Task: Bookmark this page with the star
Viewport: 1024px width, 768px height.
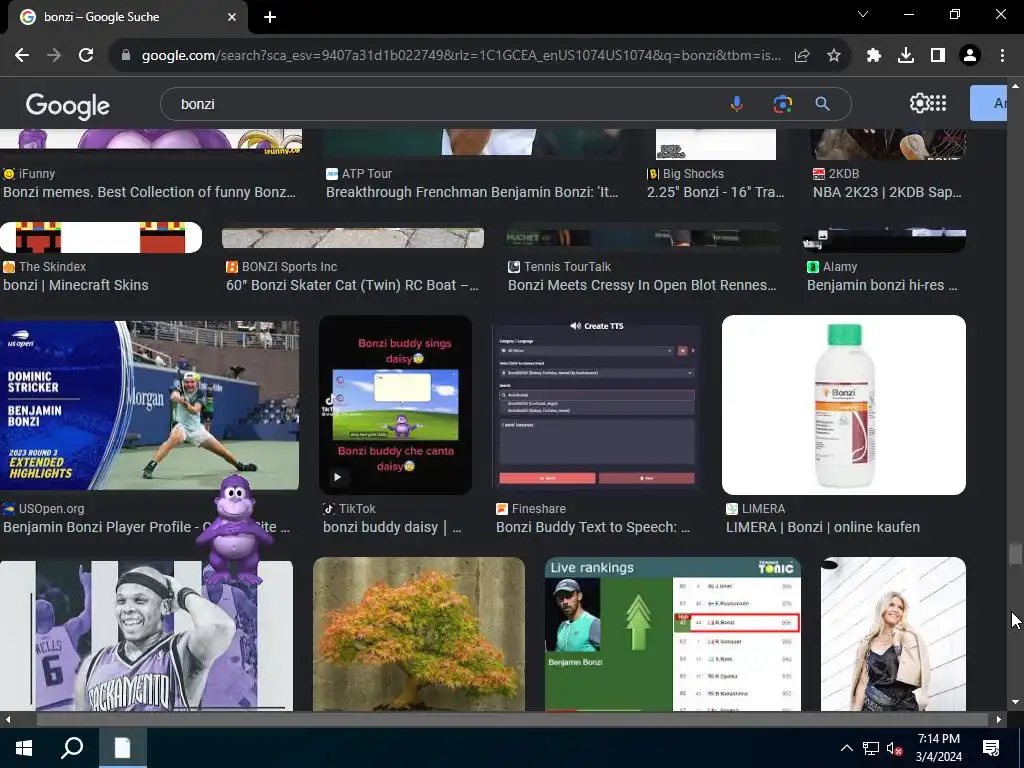Action: click(x=834, y=56)
